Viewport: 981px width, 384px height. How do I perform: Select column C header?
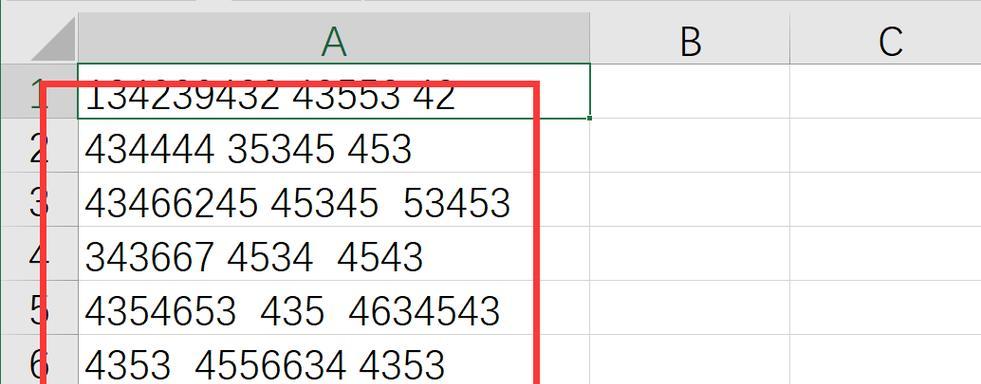click(x=885, y=38)
